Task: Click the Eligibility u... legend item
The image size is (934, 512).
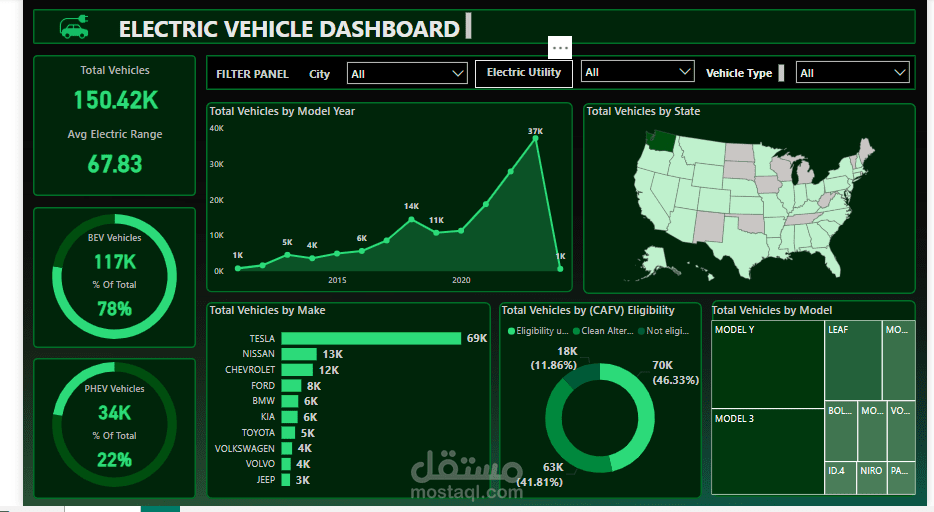Action: click(538, 331)
